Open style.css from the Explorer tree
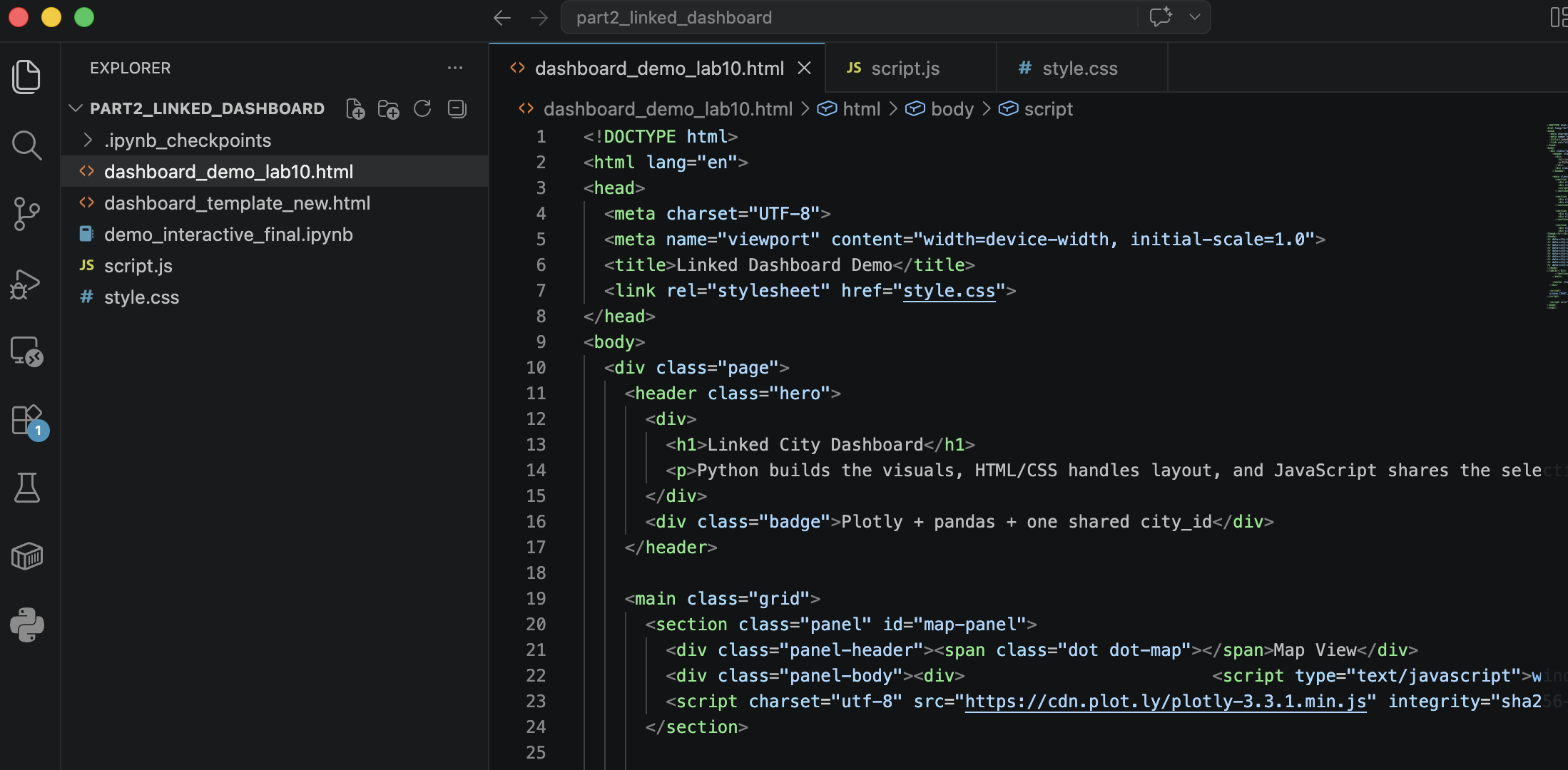This screenshot has height=770, width=1568. [275, 297]
